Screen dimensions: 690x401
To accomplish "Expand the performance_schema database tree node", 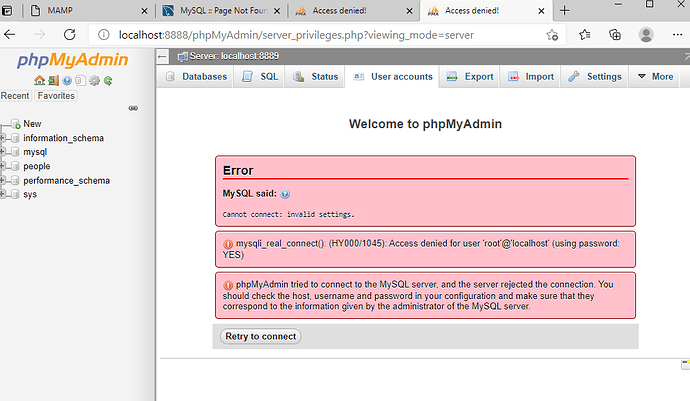I will (3, 180).
